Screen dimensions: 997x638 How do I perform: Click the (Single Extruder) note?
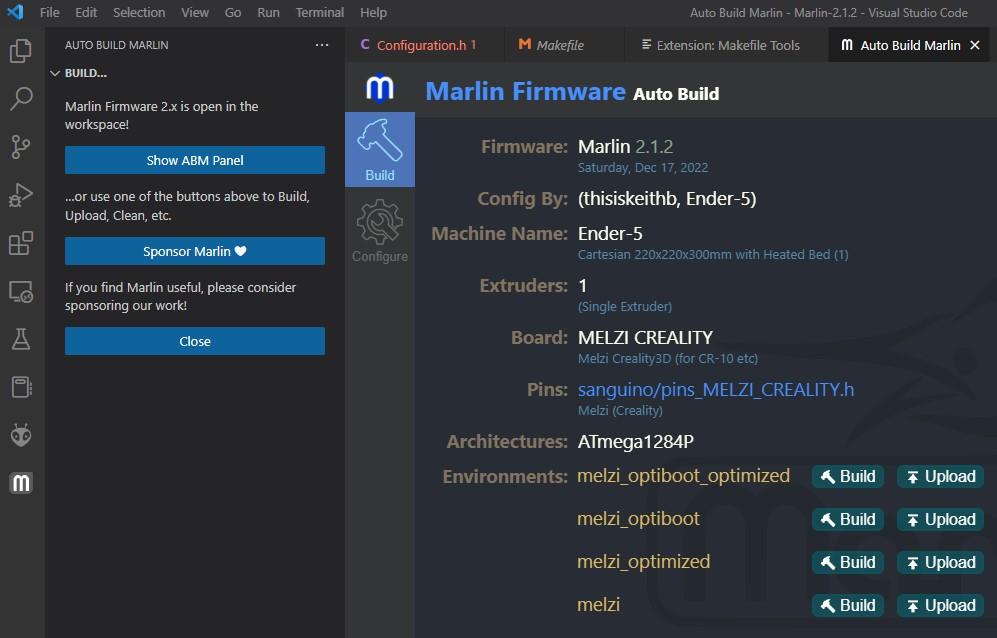624,307
